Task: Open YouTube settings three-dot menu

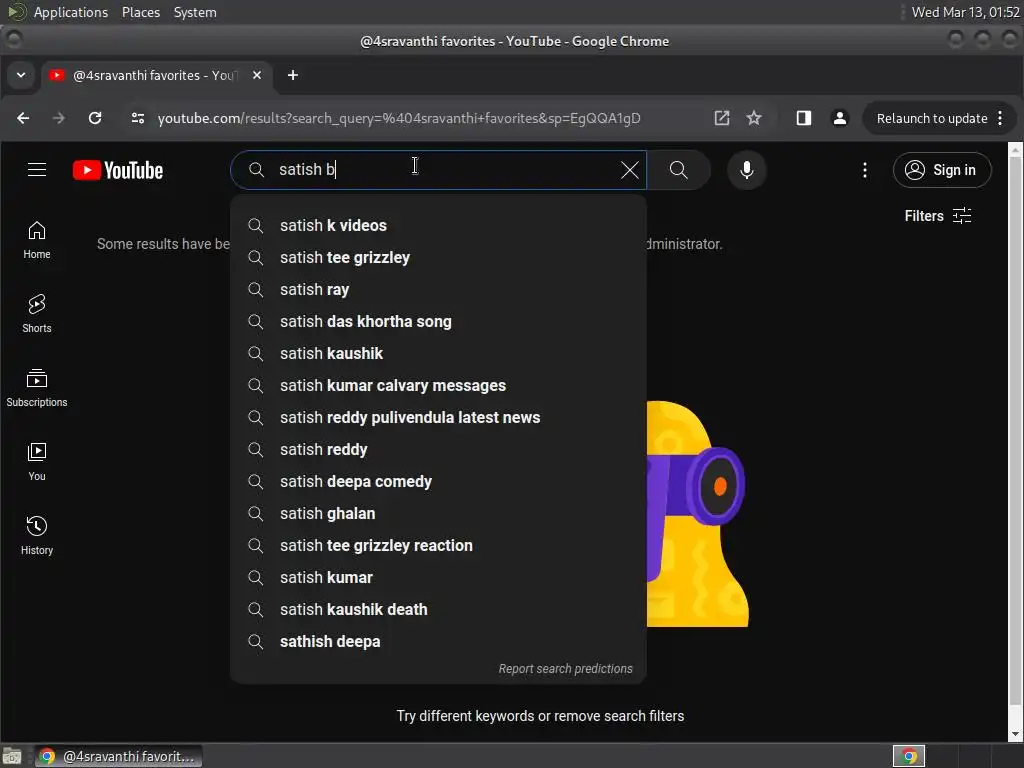Action: click(865, 170)
